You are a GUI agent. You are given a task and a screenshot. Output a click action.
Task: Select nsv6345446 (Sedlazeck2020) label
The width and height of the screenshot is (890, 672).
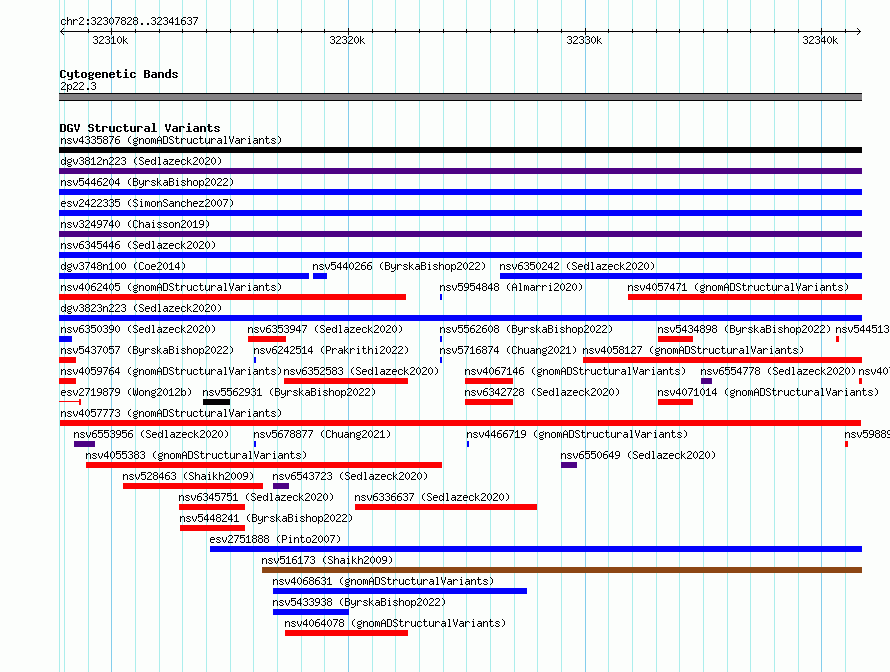138,245
